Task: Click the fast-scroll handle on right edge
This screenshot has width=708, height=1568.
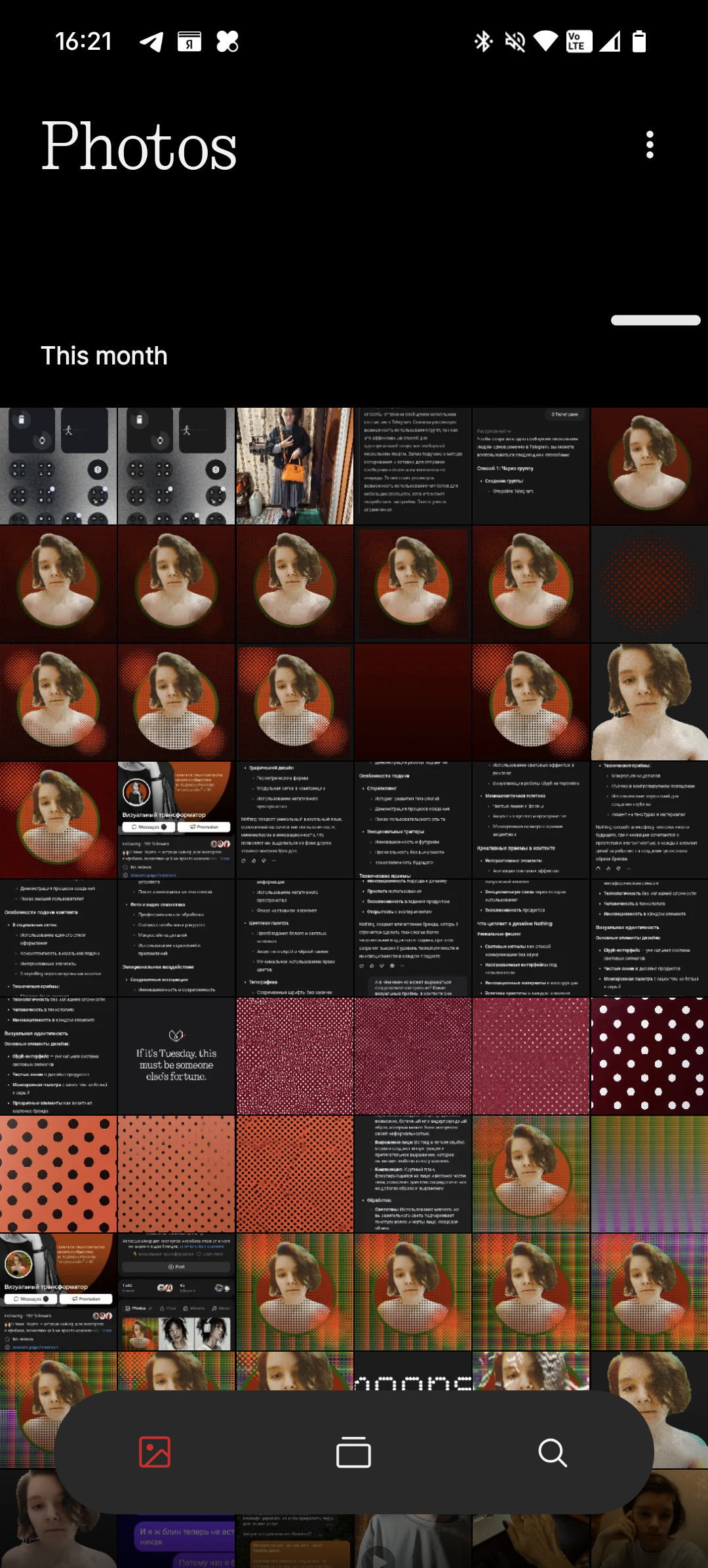Action: (x=656, y=320)
